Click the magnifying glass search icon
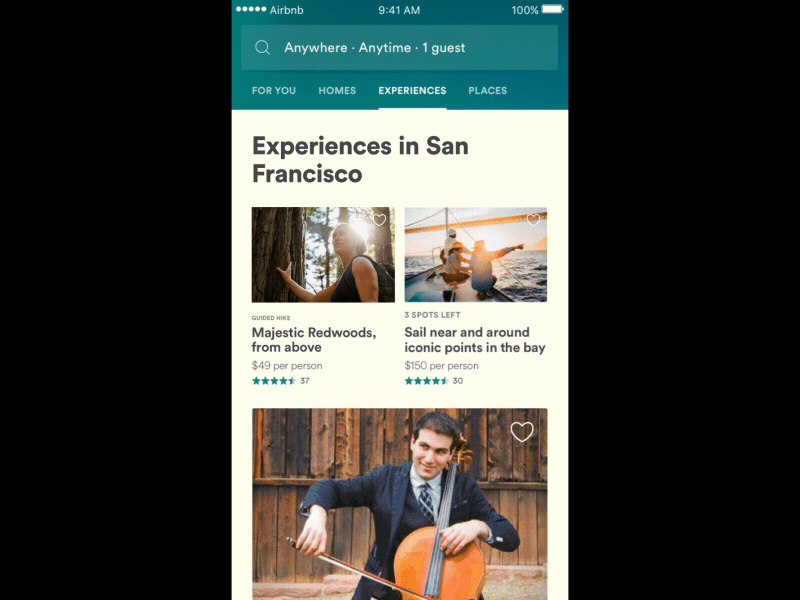This screenshot has height=600, width=800. tap(263, 47)
